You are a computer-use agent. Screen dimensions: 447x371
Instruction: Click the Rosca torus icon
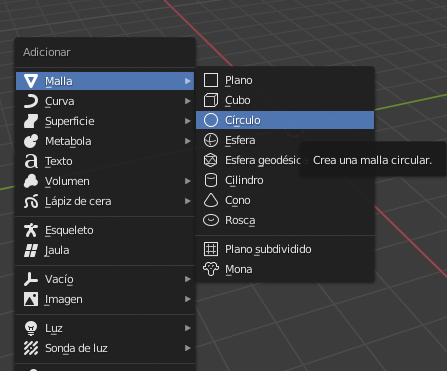[211, 220]
